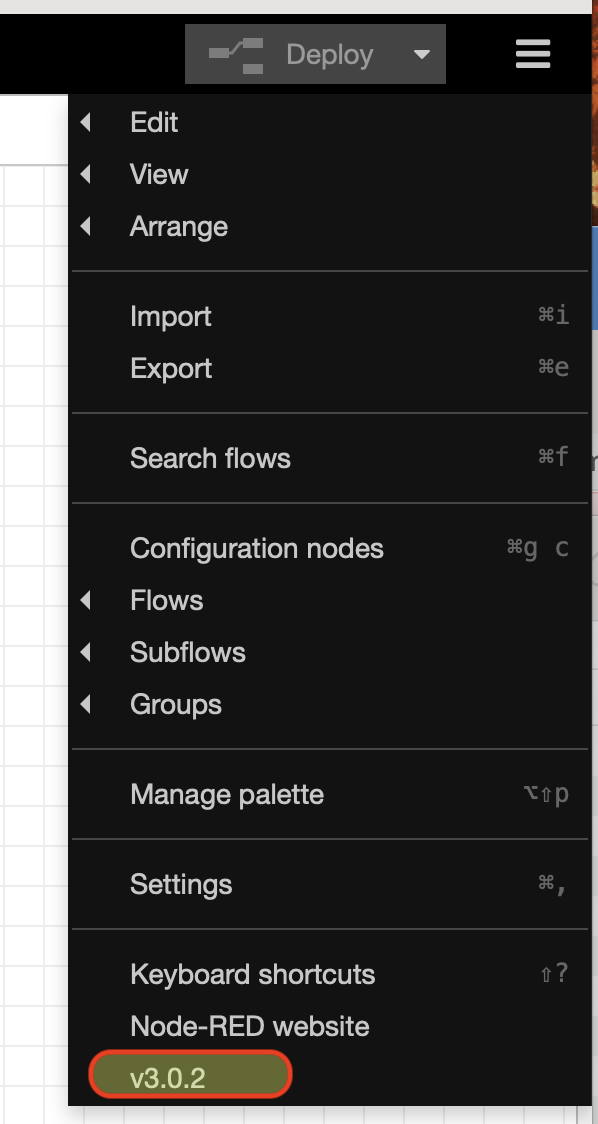
Task: Click the empty flow canvas grid
Action: coord(34,645)
